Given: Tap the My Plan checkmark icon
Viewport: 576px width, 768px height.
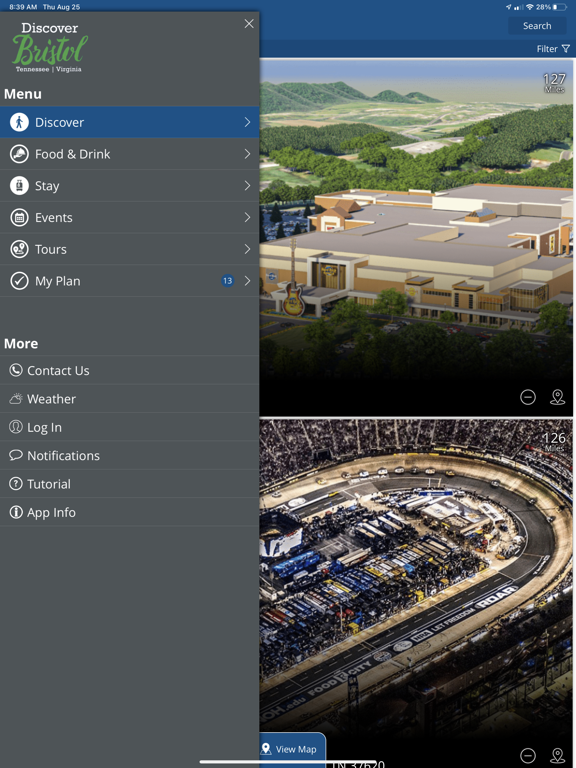Looking at the screenshot, I should click(19, 281).
